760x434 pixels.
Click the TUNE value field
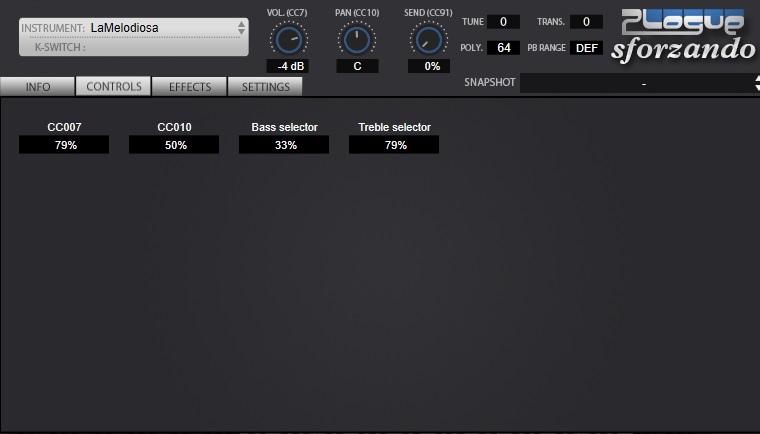[503, 22]
